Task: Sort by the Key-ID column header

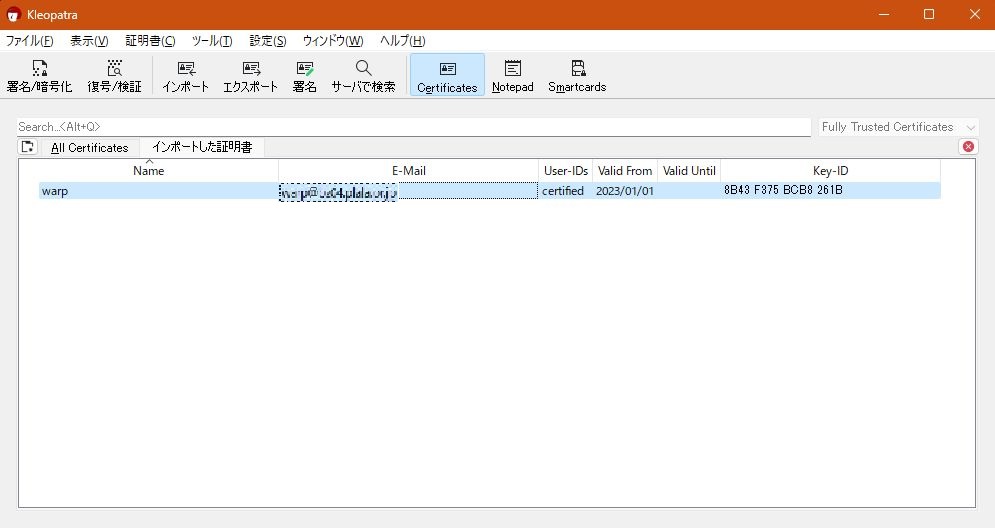Action: click(x=831, y=171)
